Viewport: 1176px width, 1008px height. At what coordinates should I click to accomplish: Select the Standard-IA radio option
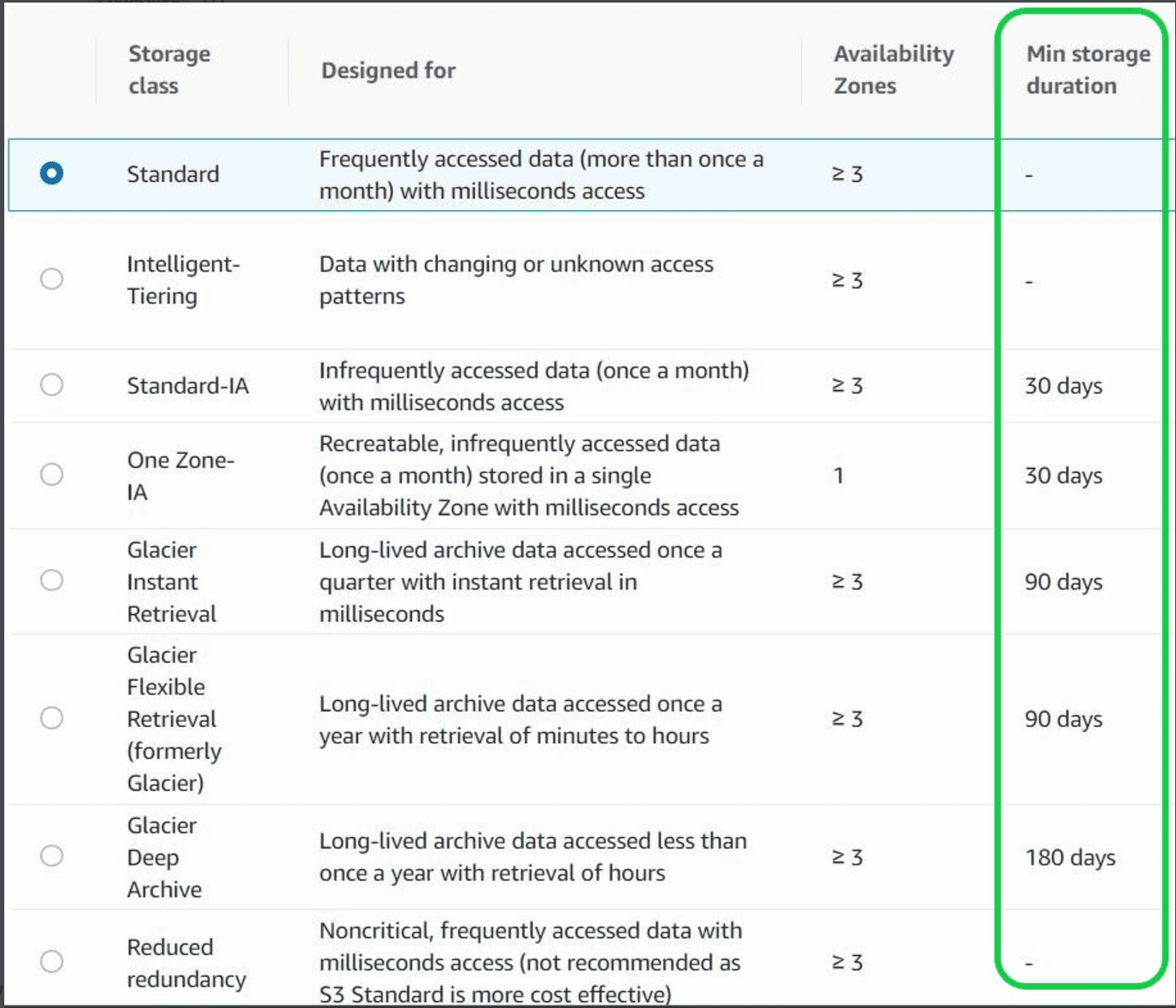(51, 384)
